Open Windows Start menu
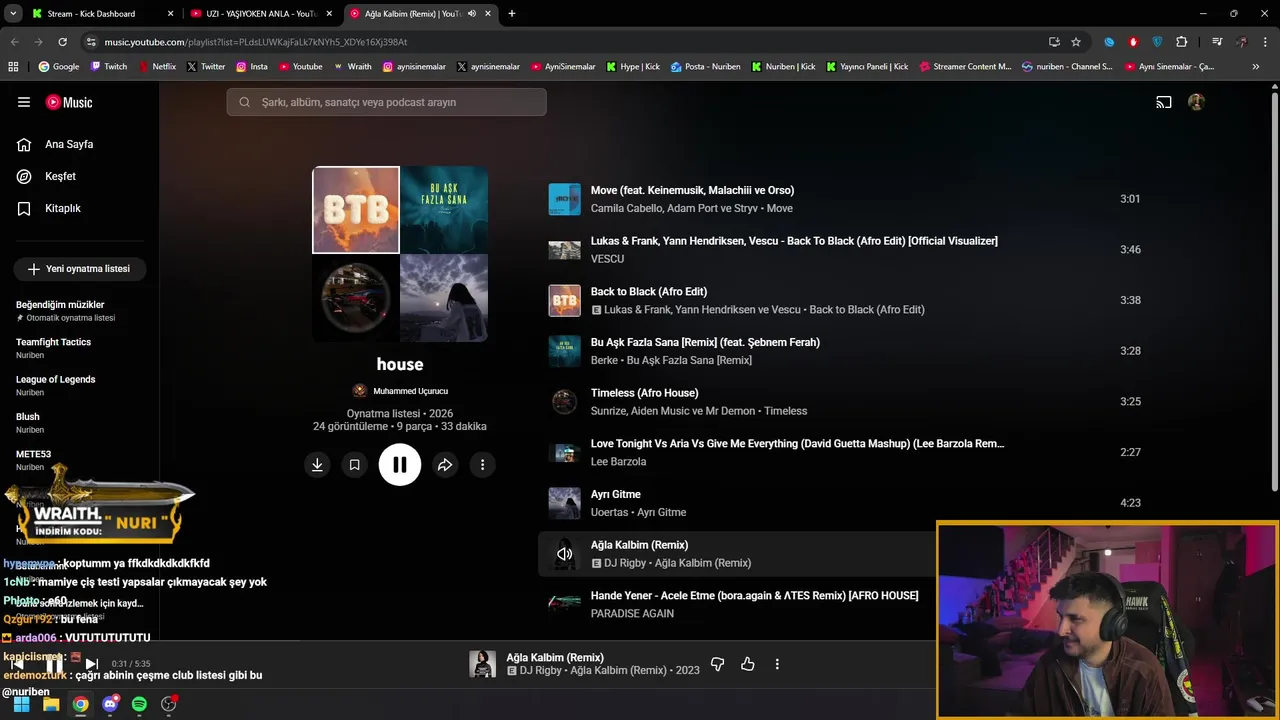 pyautogui.click(x=21, y=704)
